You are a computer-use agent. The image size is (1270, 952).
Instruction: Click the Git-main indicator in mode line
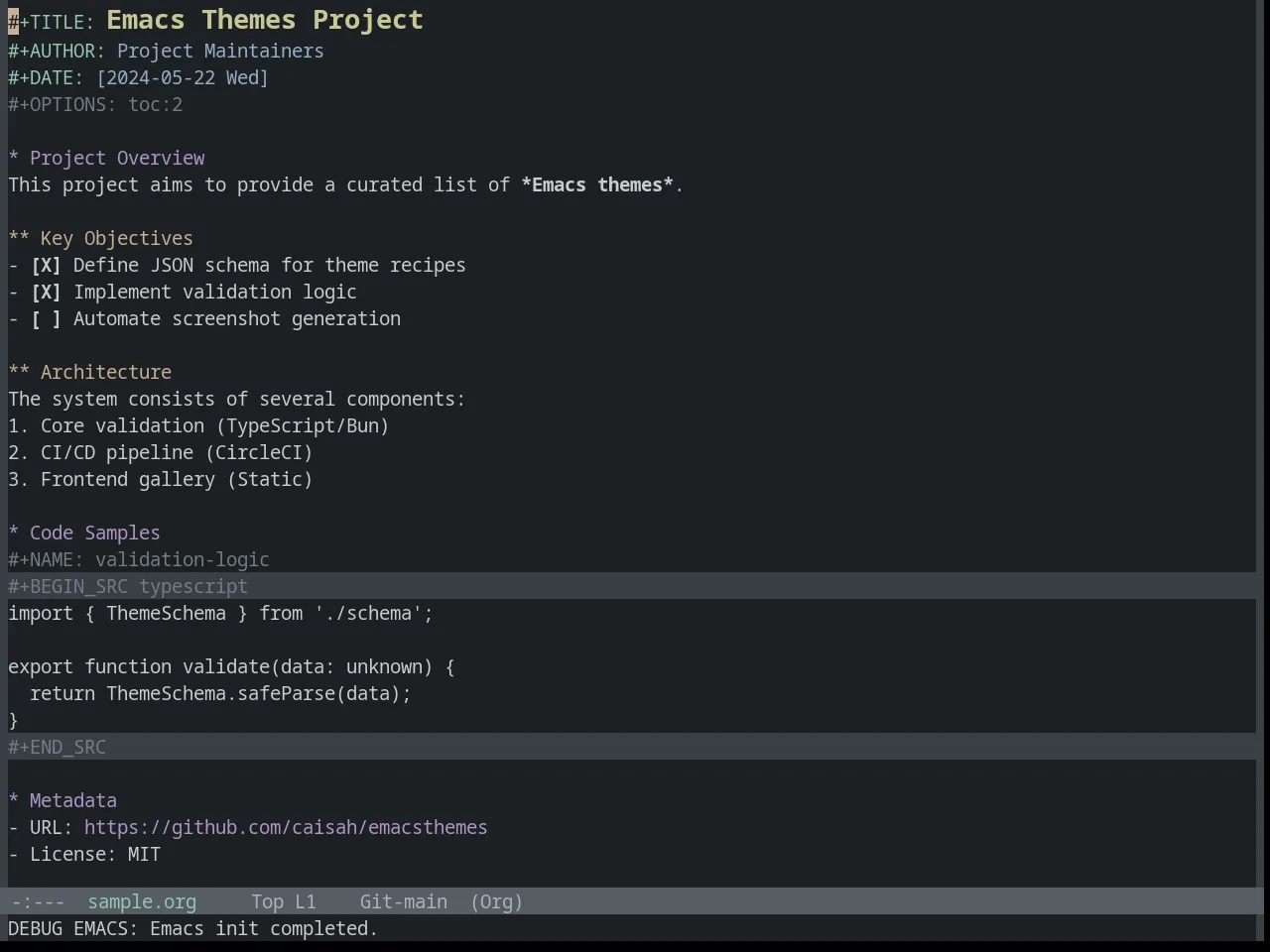(x=404, y=901)
